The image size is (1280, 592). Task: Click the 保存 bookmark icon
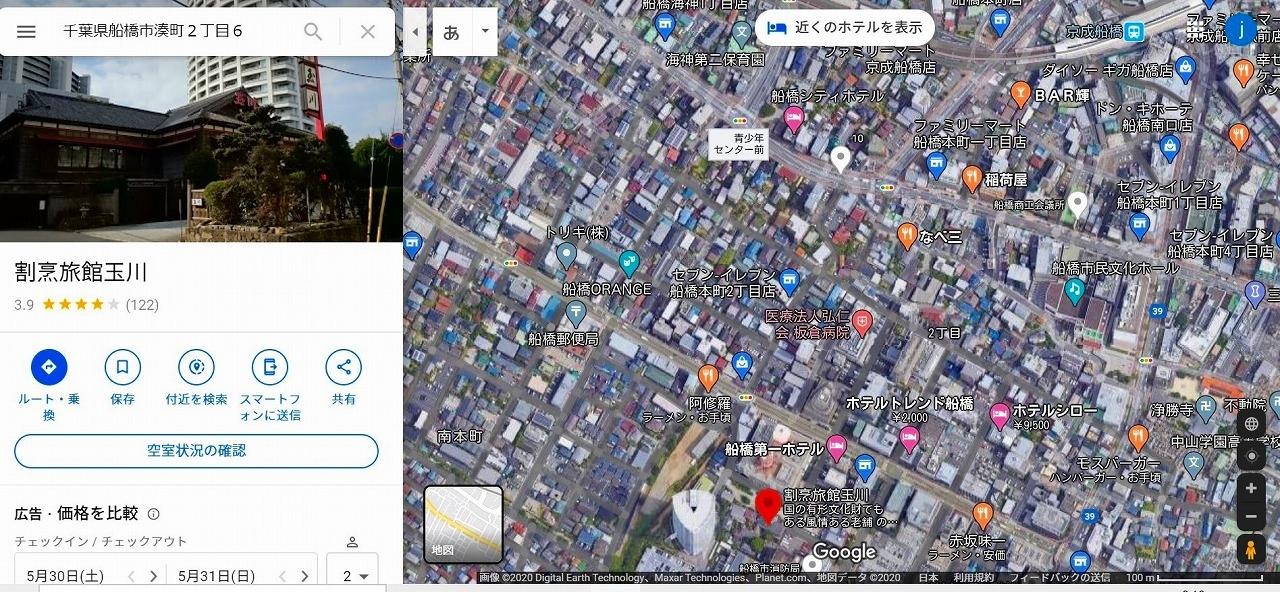[x=122, y=367]
